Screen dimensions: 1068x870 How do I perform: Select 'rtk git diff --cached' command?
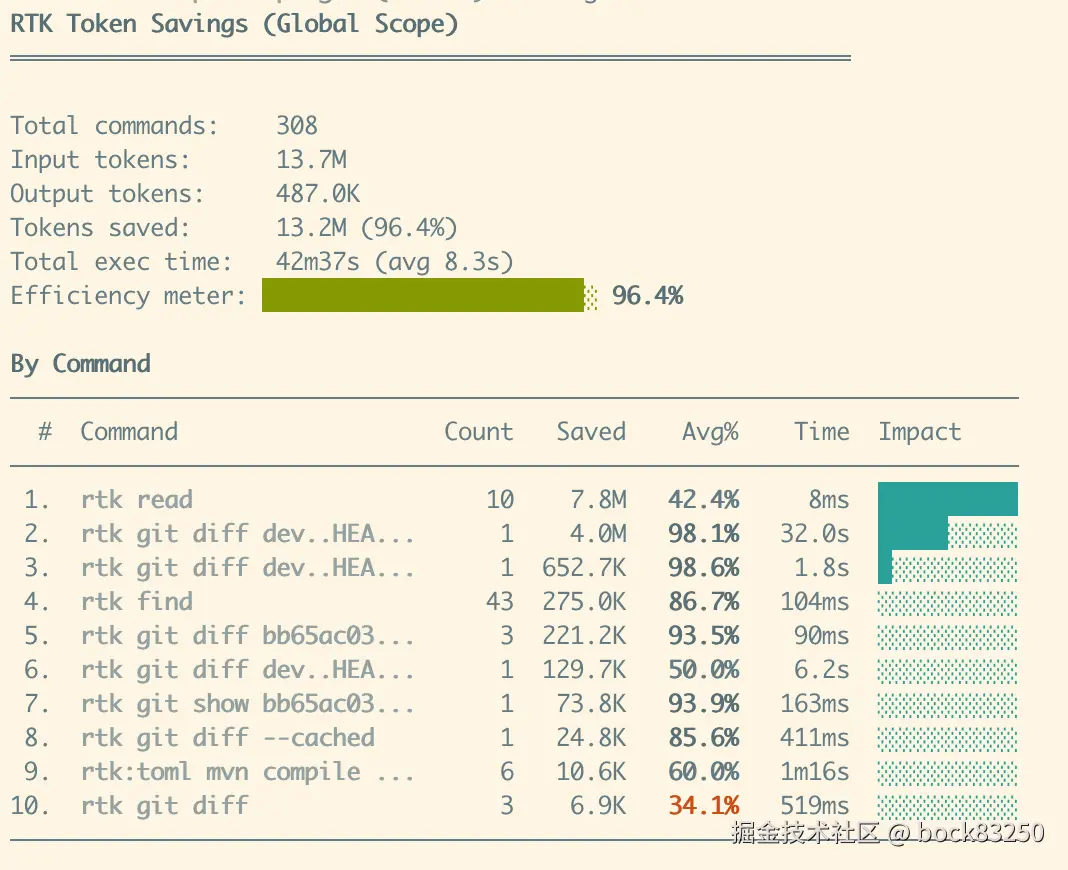[227, 738]
